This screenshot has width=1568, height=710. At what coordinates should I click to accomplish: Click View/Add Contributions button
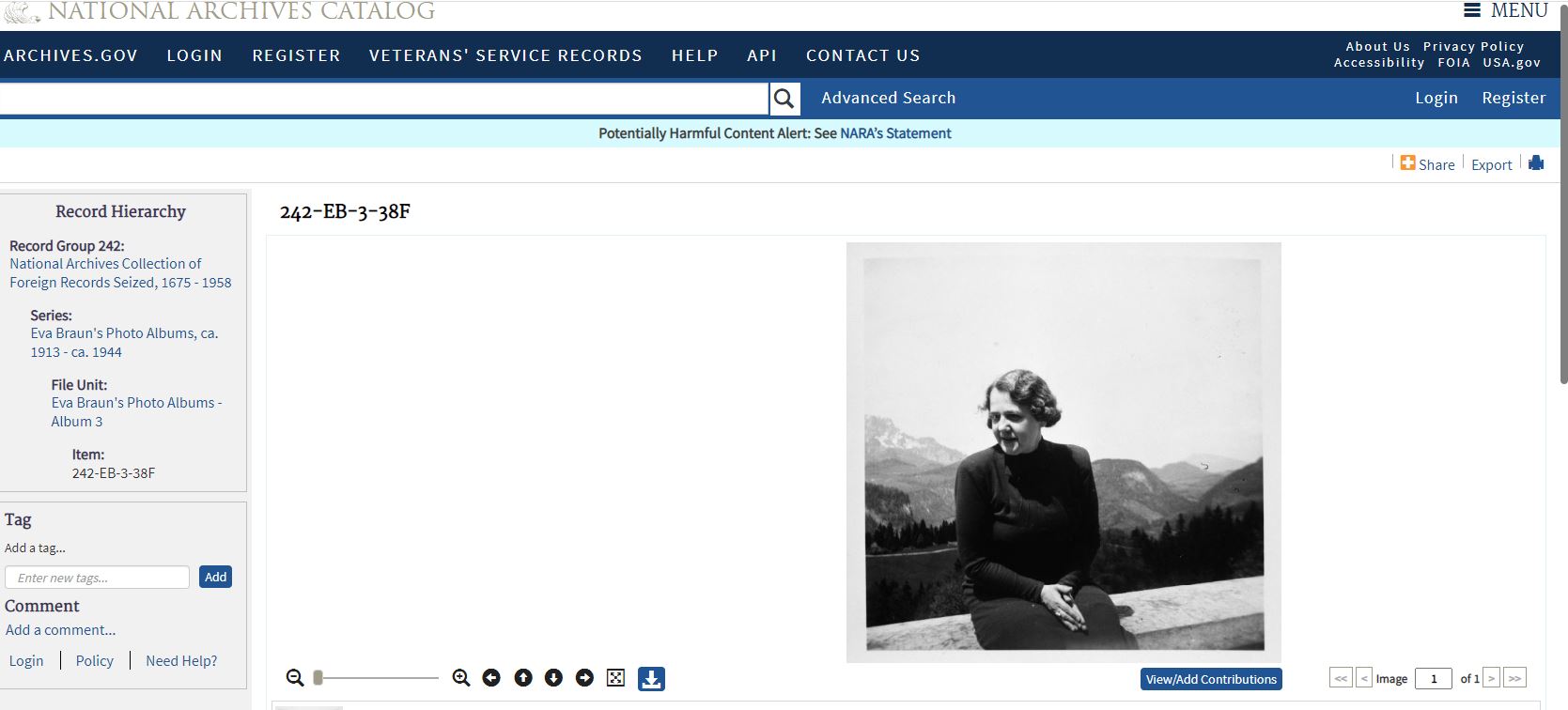click(x=1211, y=679)
